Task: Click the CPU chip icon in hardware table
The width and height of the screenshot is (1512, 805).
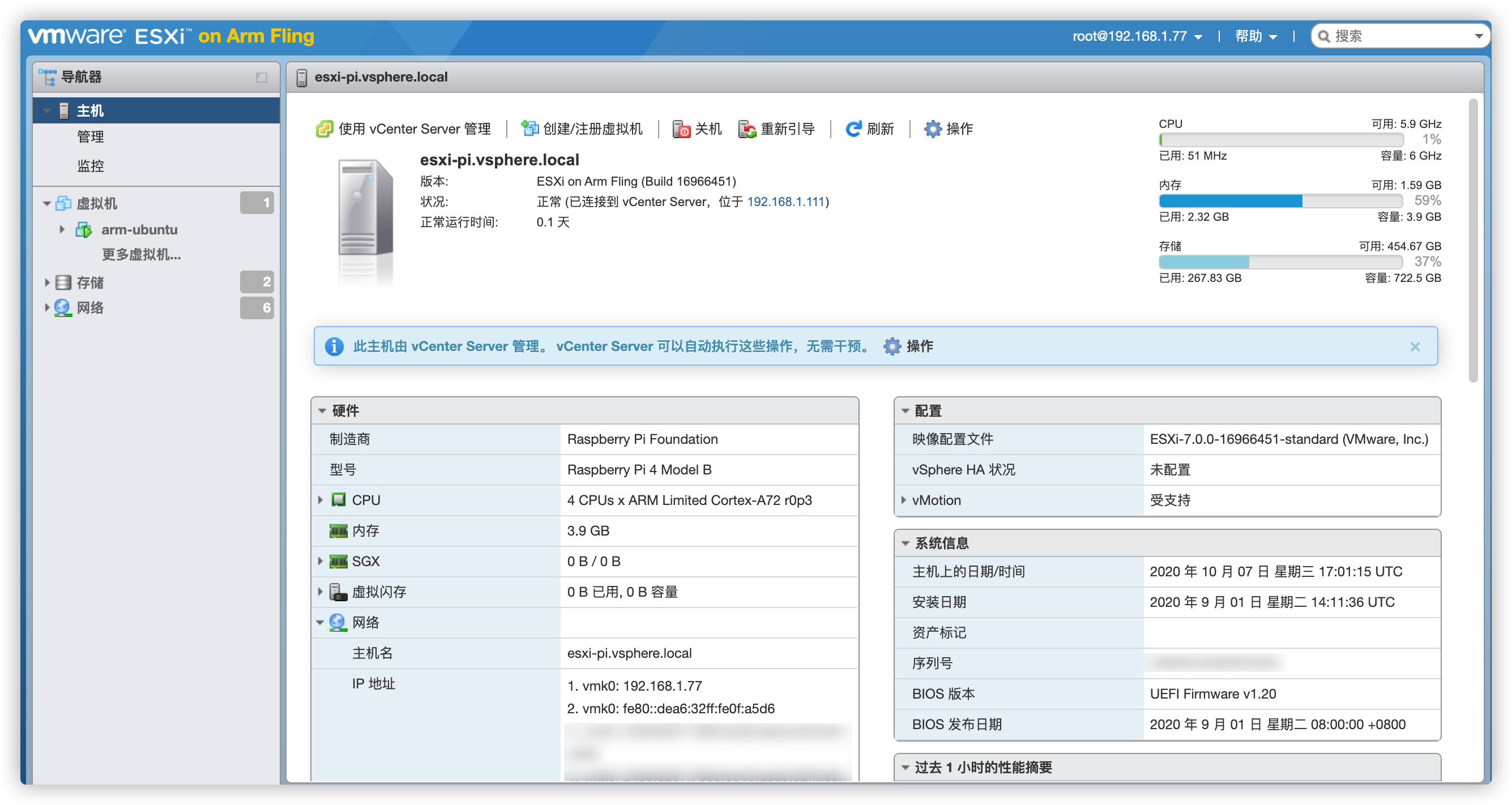Action: (x=338, y=500)
